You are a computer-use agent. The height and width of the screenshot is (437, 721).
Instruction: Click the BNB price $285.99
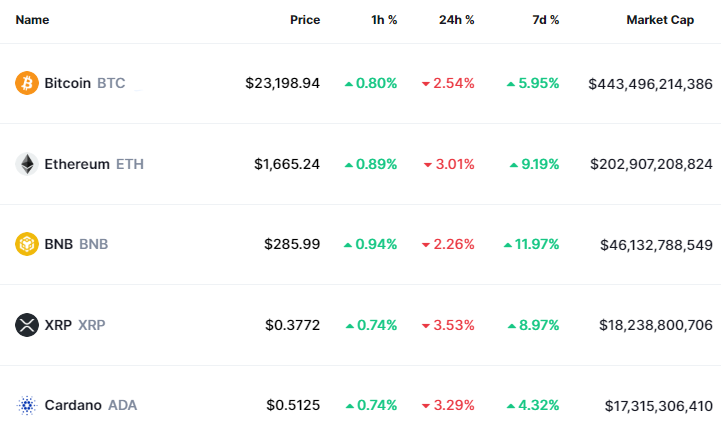(x=292, y=244)
